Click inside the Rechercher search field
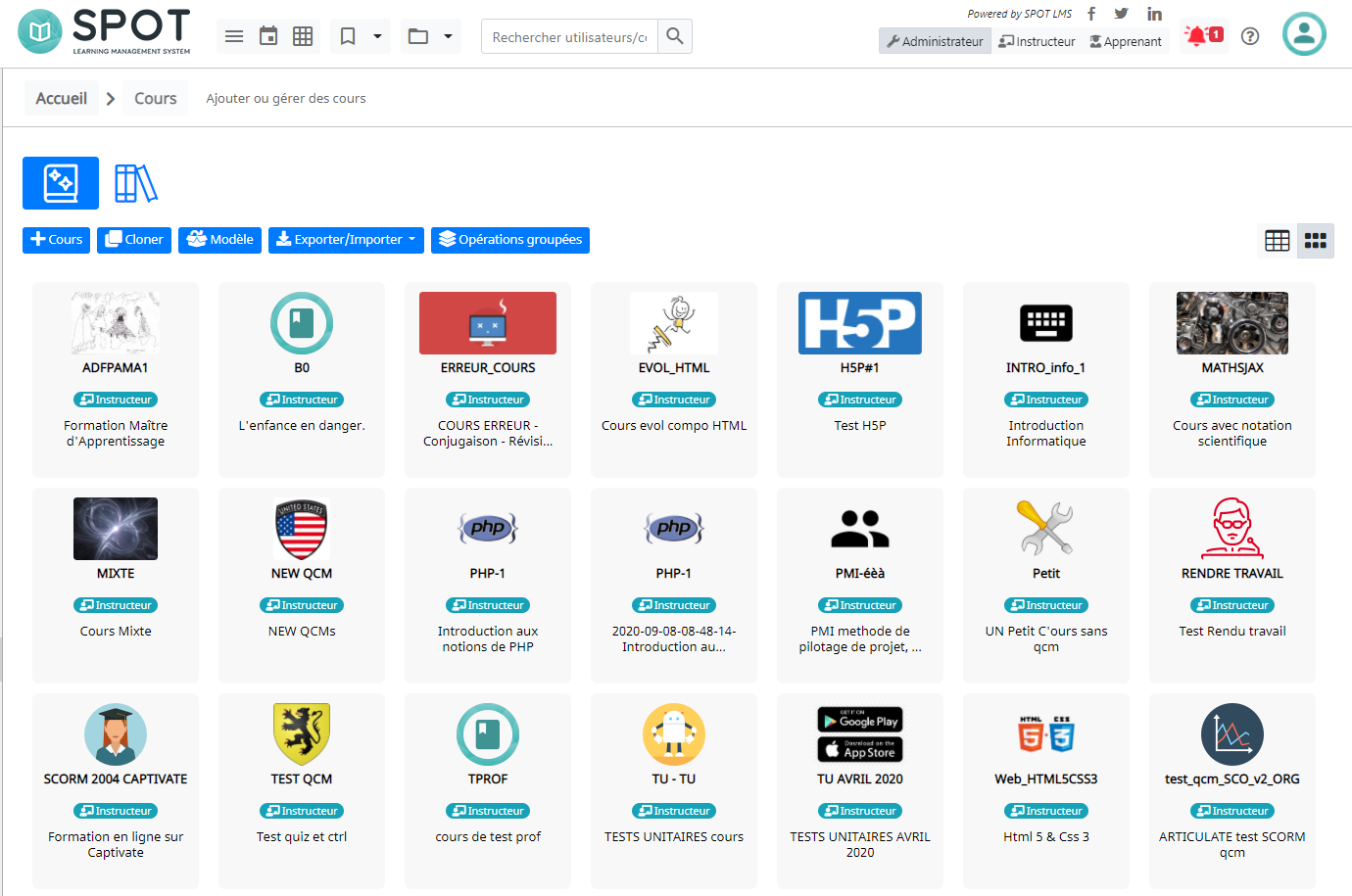This screenshot has height=896, width=1352. click(568, 35)
